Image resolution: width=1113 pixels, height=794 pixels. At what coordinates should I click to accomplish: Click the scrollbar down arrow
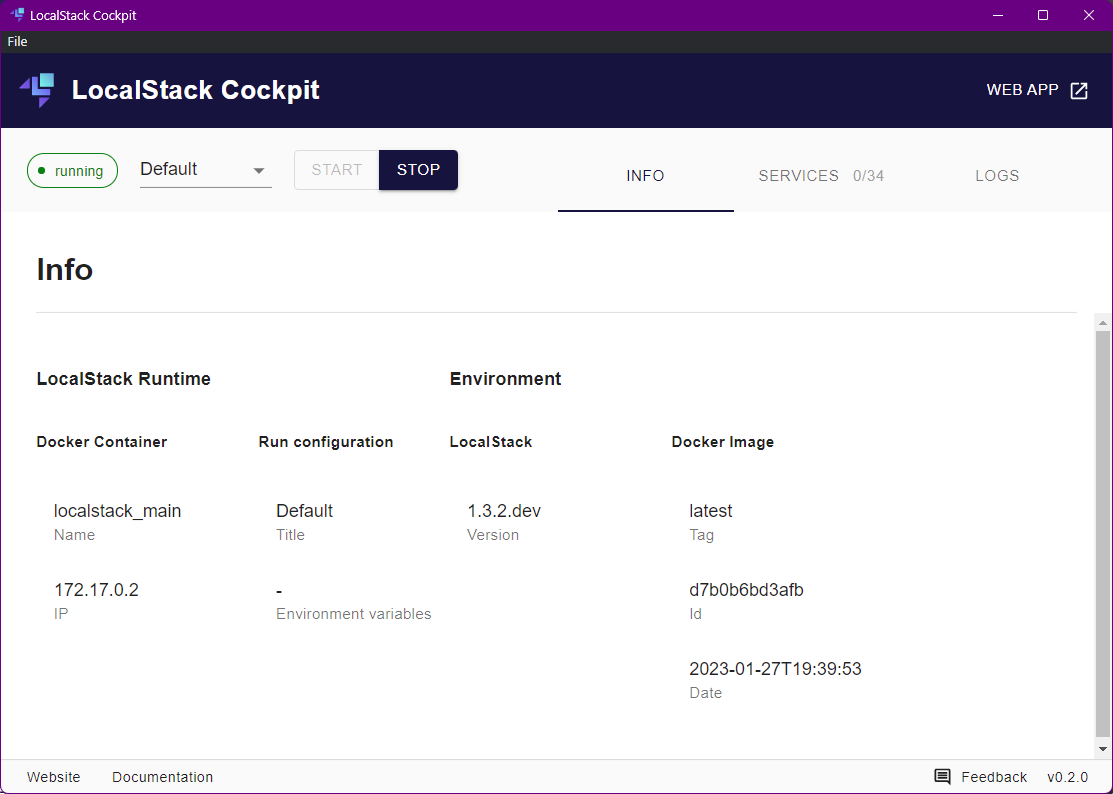[x=1102, y=749]
